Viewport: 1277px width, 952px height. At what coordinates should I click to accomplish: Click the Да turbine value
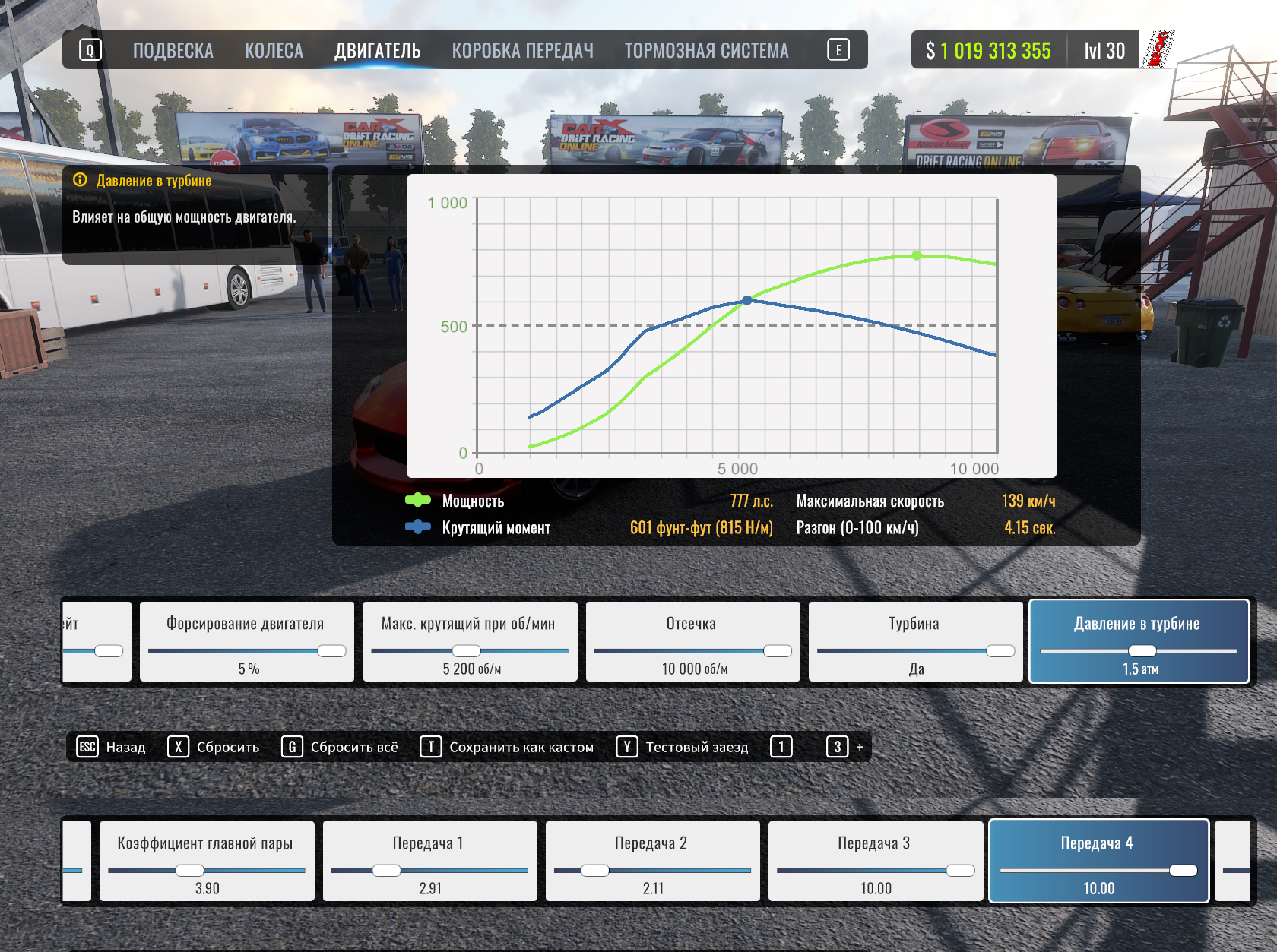pyautogui.click(x=917, y=669)
